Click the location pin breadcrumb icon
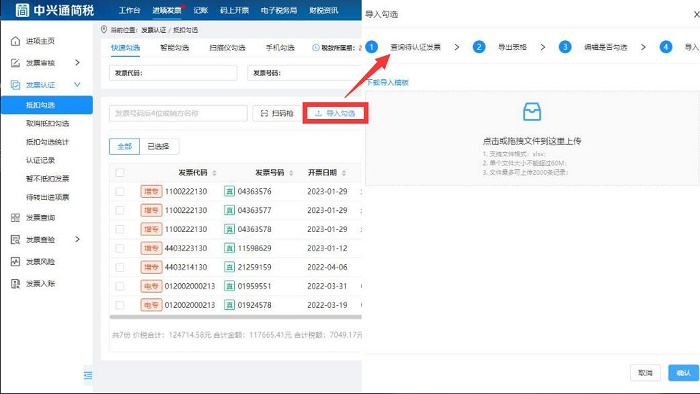Image resolution: width=700 pixels, height=394 pixels. tap(104, 29)
